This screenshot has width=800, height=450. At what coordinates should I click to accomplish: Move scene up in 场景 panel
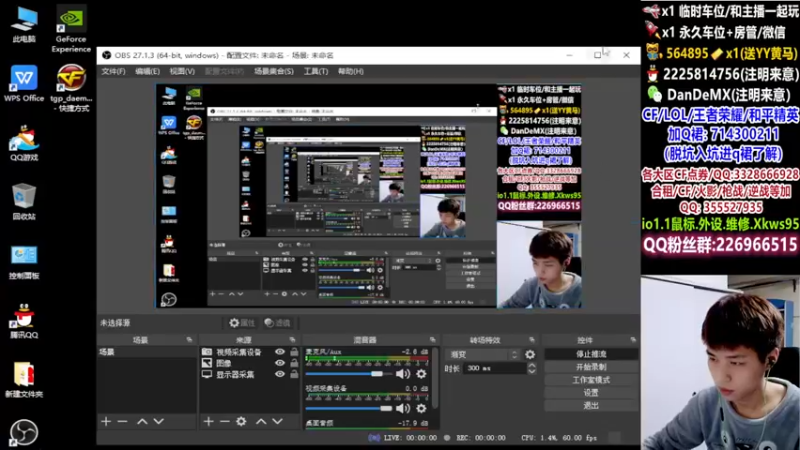[142, 421]
